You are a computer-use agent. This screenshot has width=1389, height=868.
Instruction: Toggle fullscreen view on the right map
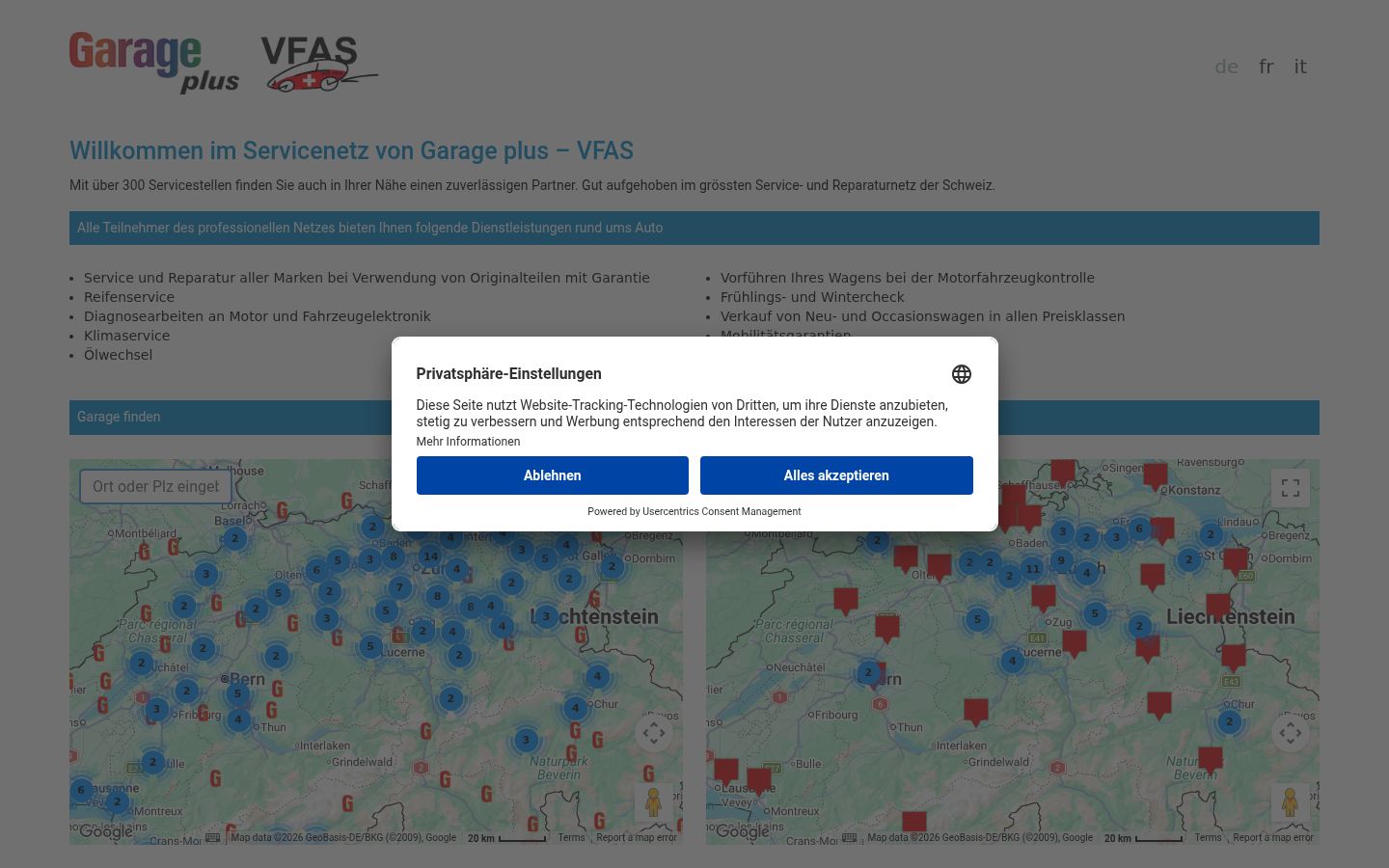(x=1291, y=488)
